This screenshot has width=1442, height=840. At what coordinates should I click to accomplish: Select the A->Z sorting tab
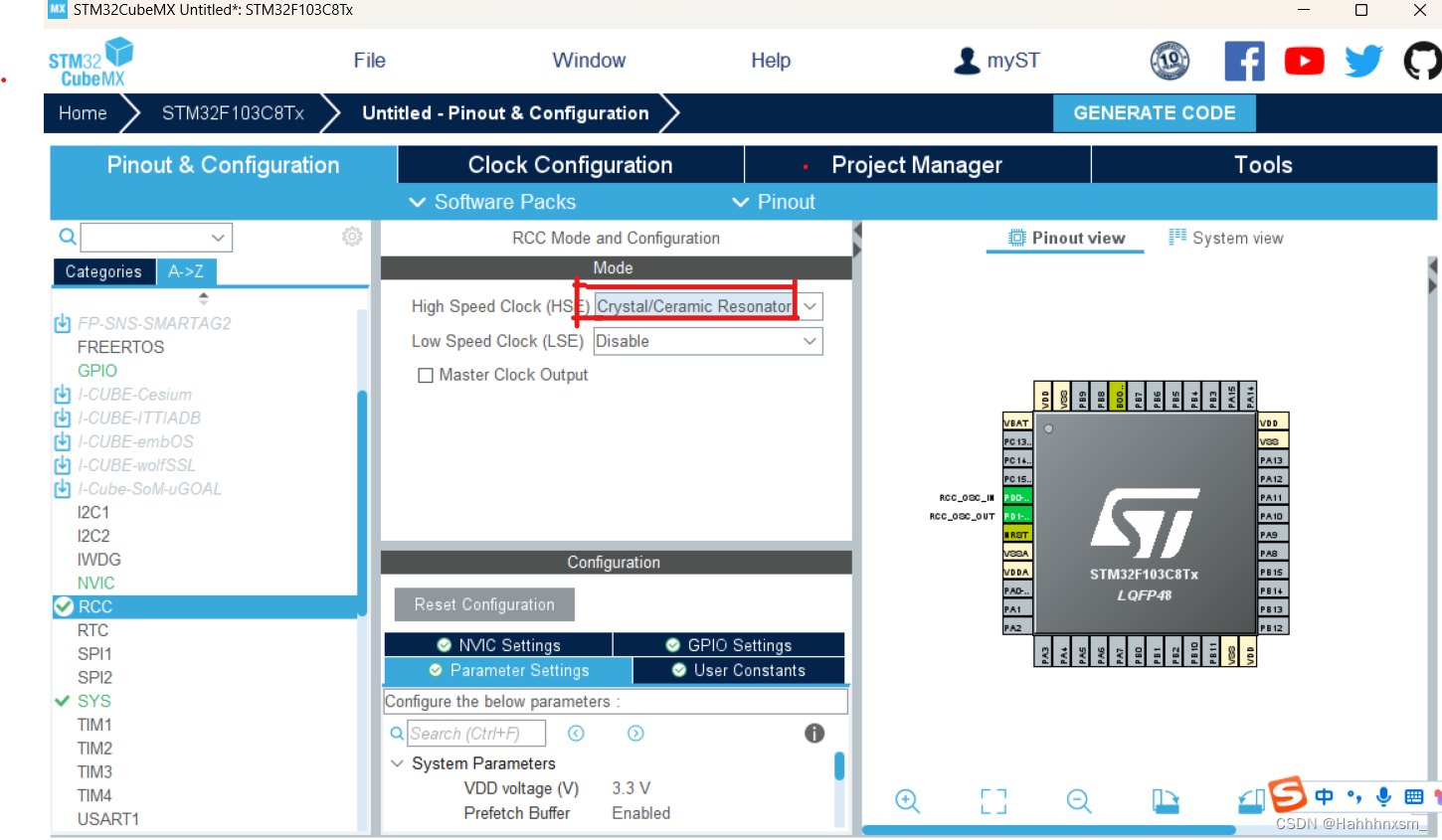[x=186, y=271]
